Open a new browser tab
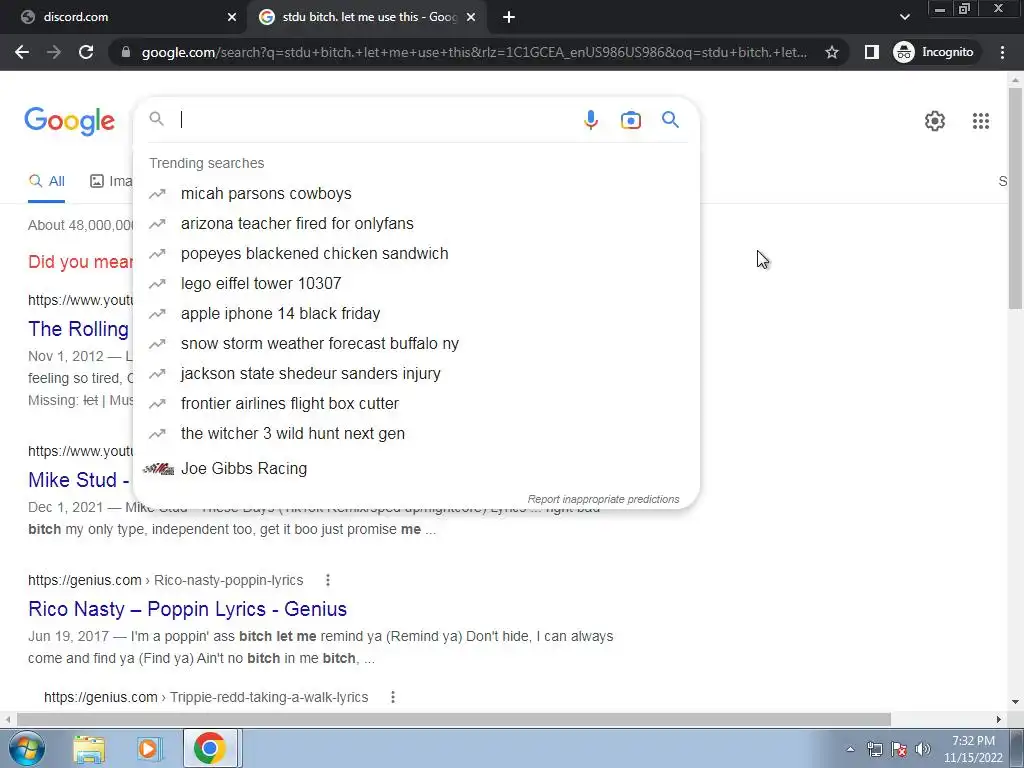This screenshot has width=1024, height=768. [x=509, y=18]
